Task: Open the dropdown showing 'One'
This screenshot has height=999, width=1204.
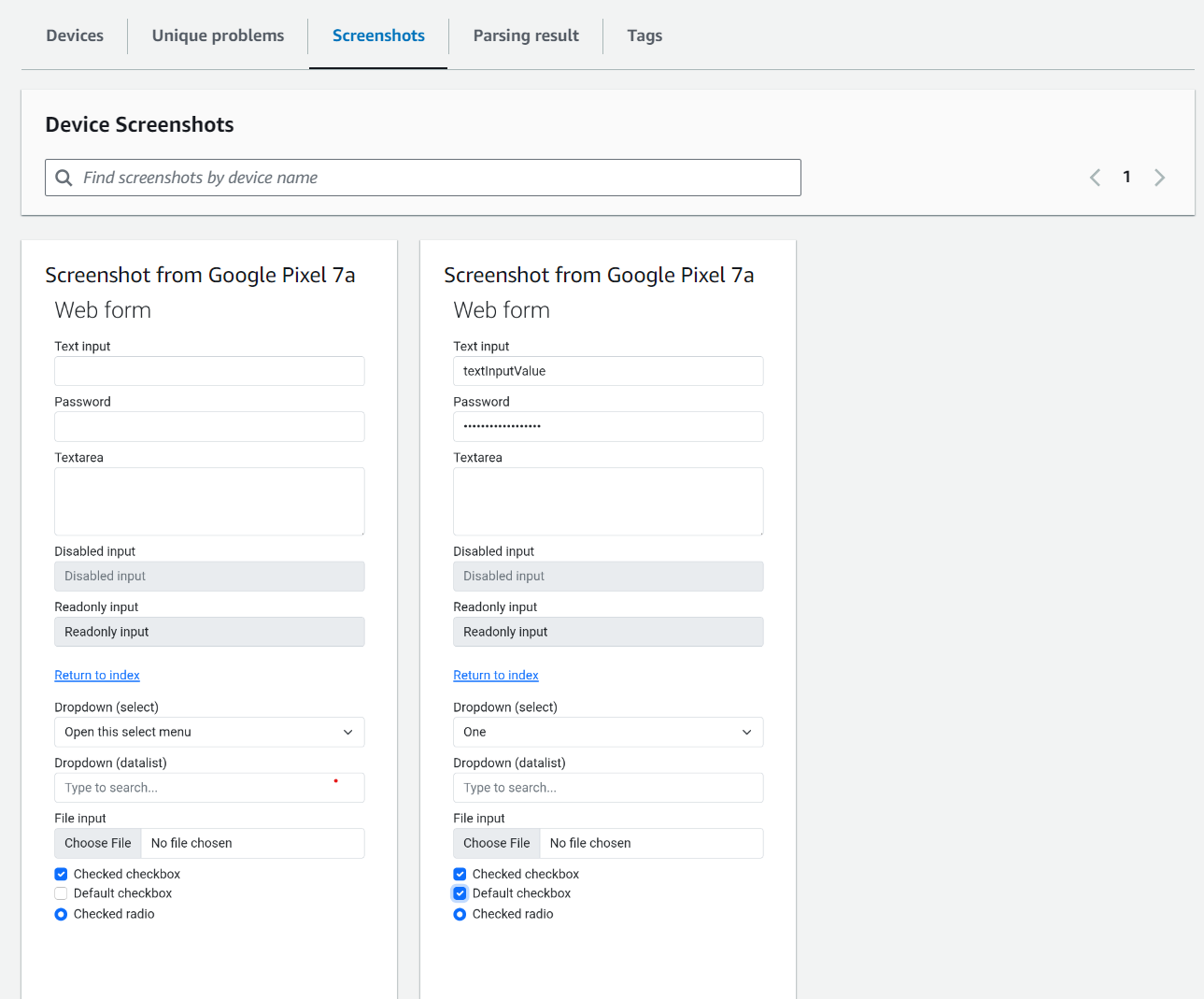Action: point(608,732)
